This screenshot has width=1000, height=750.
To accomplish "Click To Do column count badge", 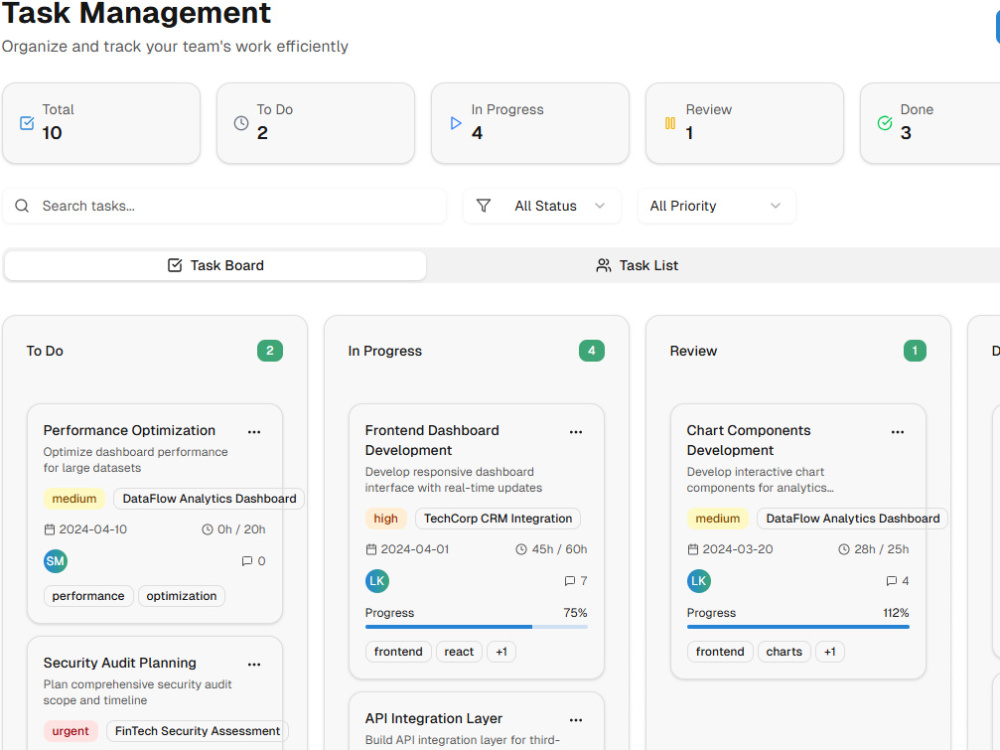I will point(270,351).
